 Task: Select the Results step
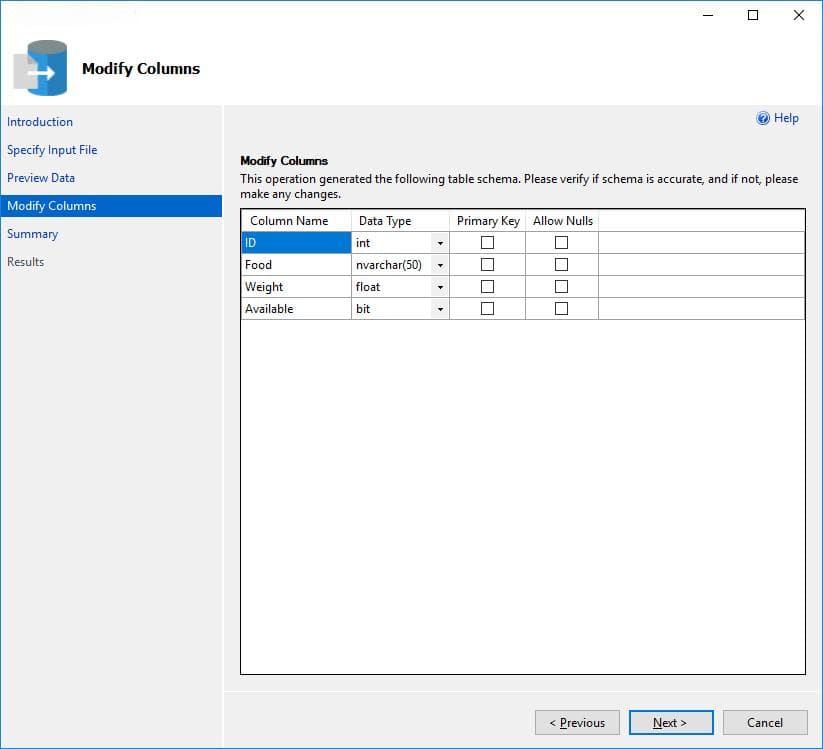coord(26,262)
